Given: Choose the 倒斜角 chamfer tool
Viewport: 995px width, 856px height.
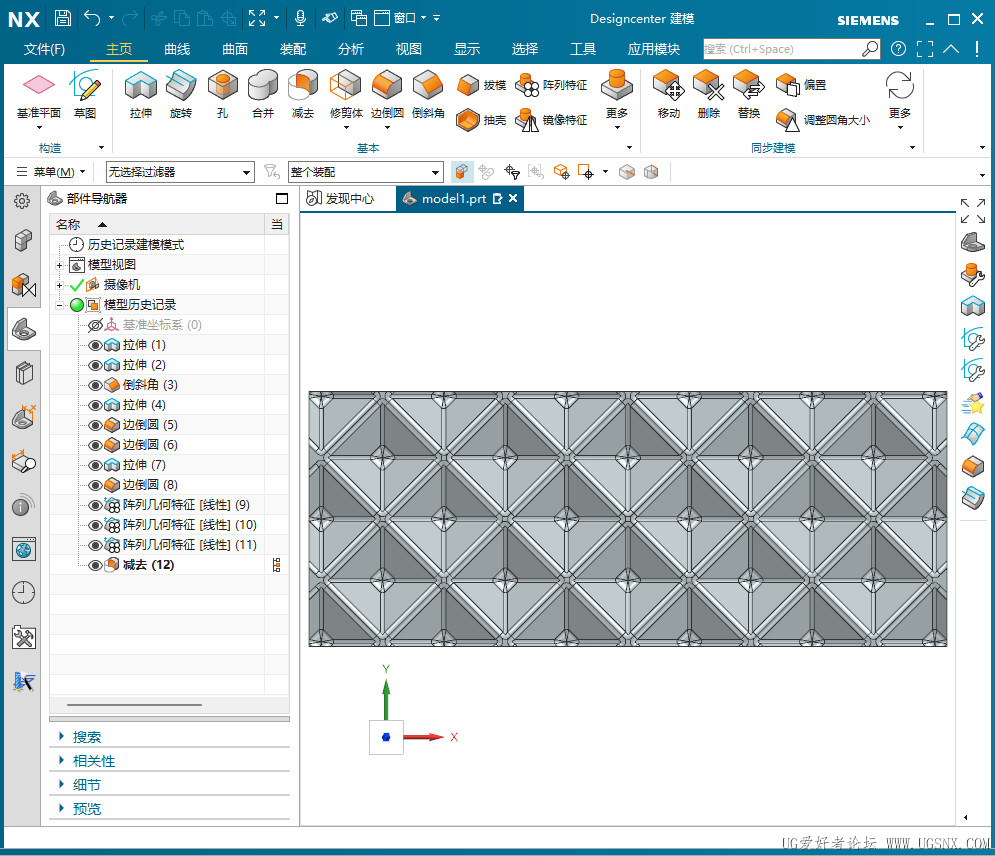Looking at the screenshot, I should tap(428, 87).
